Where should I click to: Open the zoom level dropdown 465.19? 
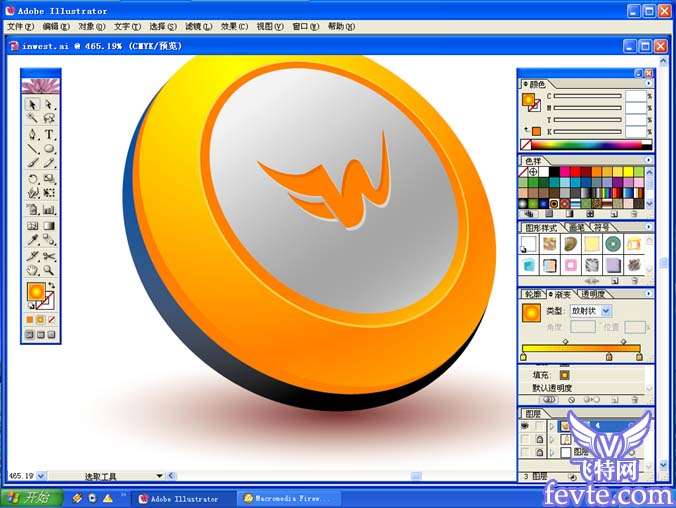(x=41, y=476)
